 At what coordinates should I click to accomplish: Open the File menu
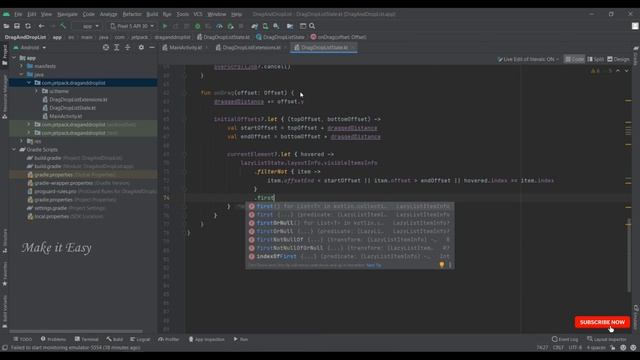coord(18,14)
